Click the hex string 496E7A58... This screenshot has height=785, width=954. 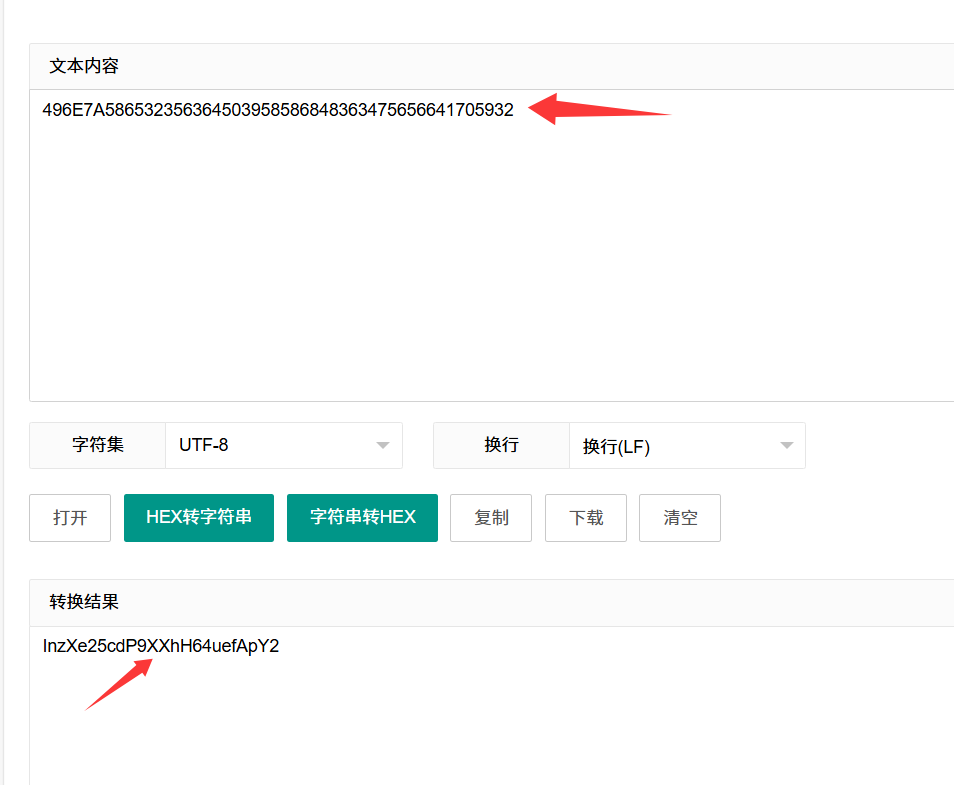[x=278, y=110]
